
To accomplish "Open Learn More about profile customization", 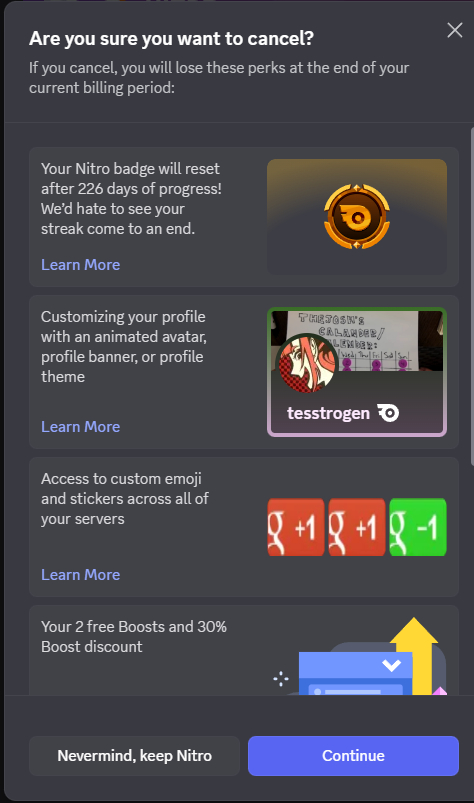I will click(80, 427).
